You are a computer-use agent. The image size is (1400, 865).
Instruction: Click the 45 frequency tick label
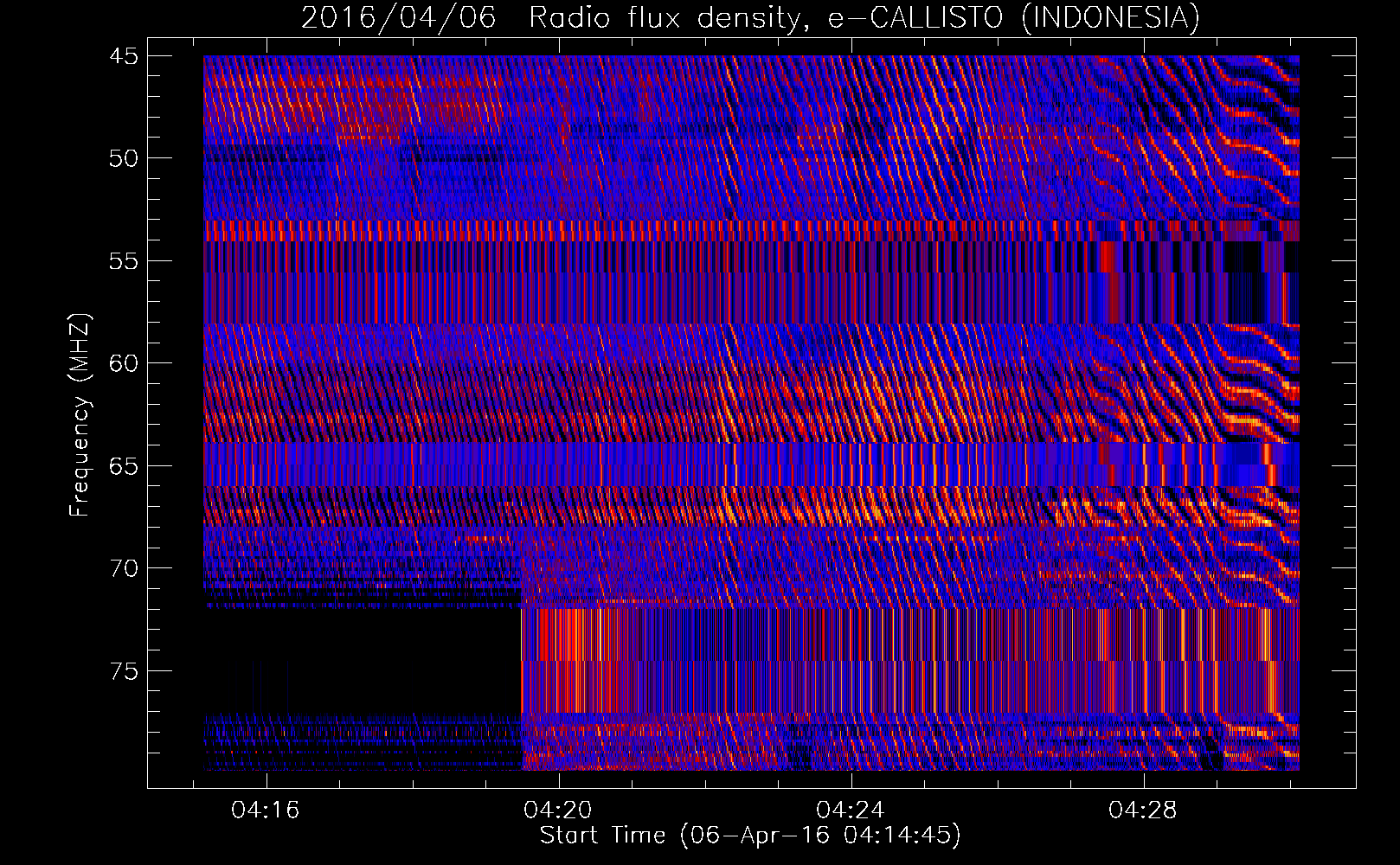click(x=124, y=56)
